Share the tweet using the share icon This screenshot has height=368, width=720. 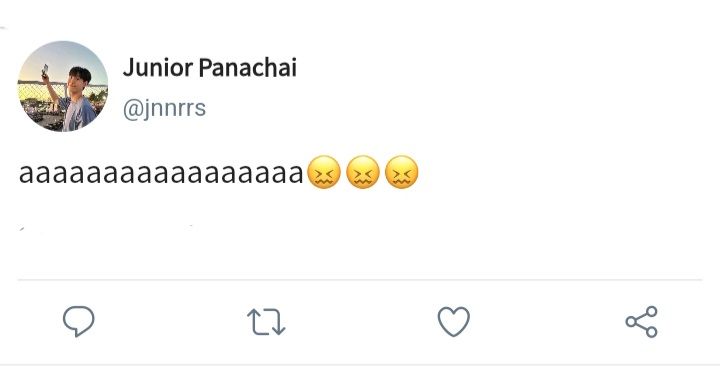tap(641, 322)
